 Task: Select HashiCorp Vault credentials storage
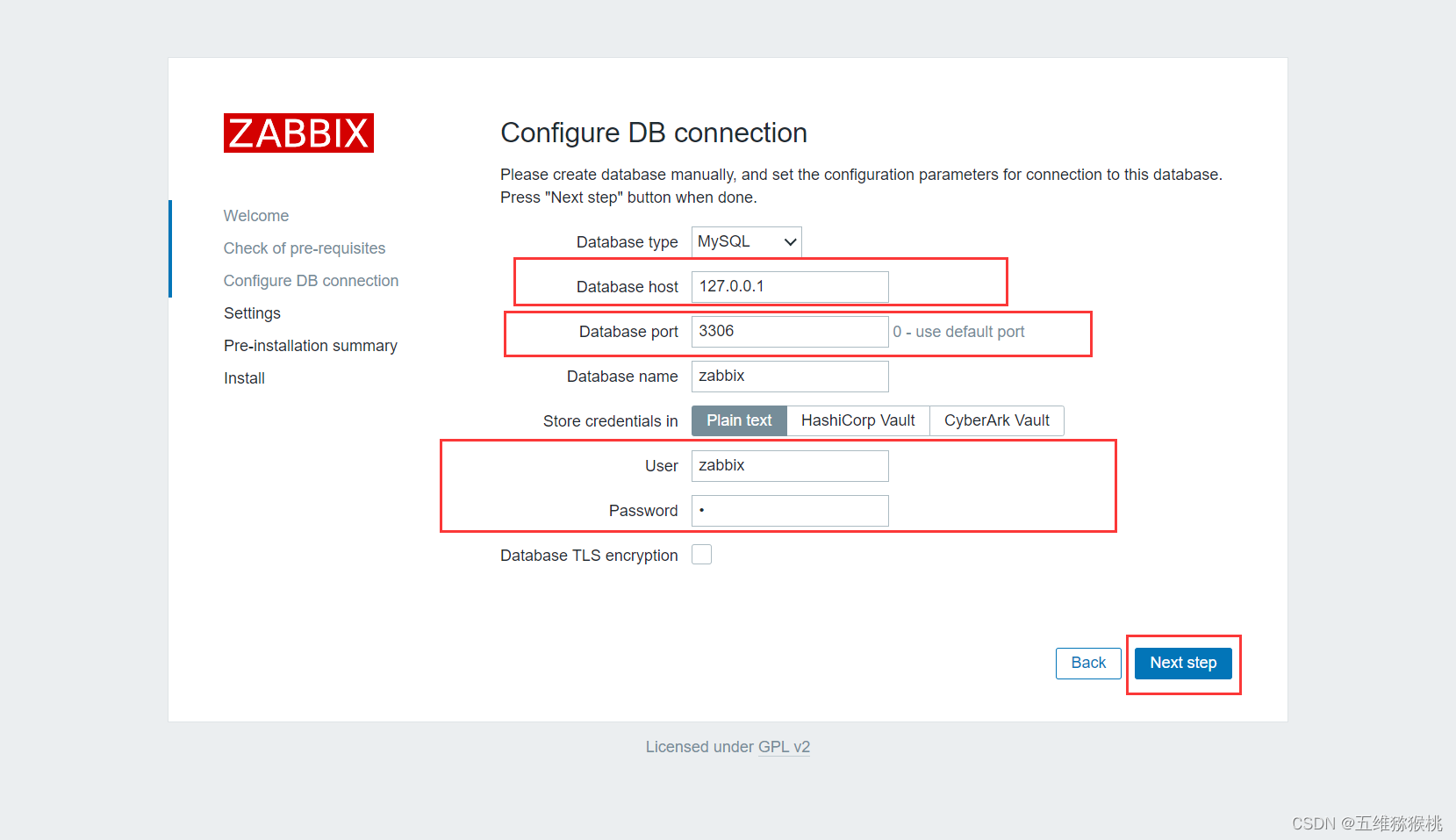pyautogui.click(x=858, y=420)
